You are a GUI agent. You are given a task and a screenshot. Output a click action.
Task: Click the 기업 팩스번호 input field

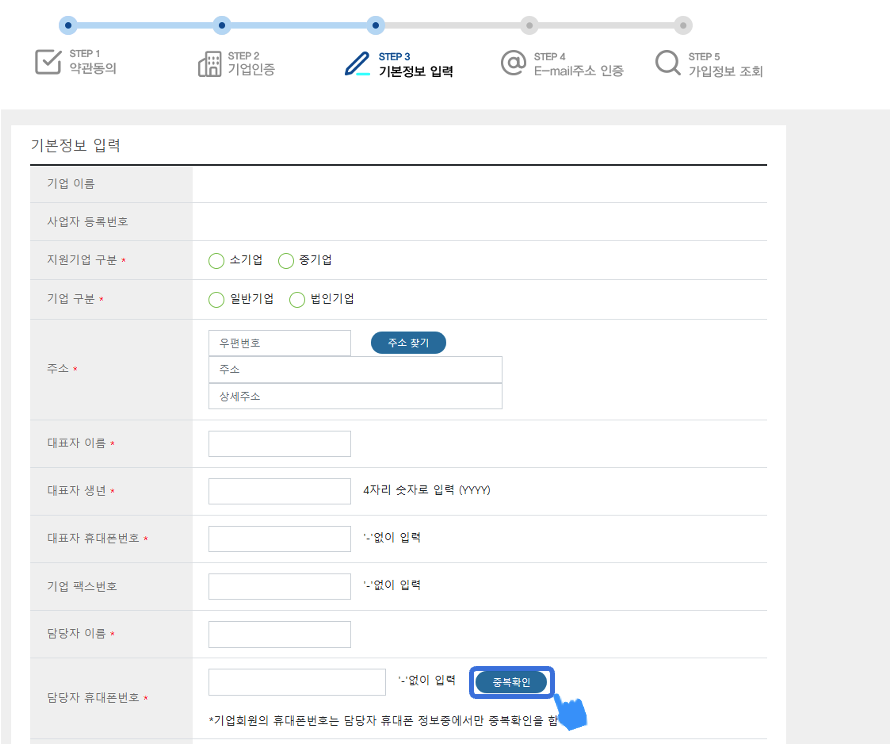[x=280, y=586]
